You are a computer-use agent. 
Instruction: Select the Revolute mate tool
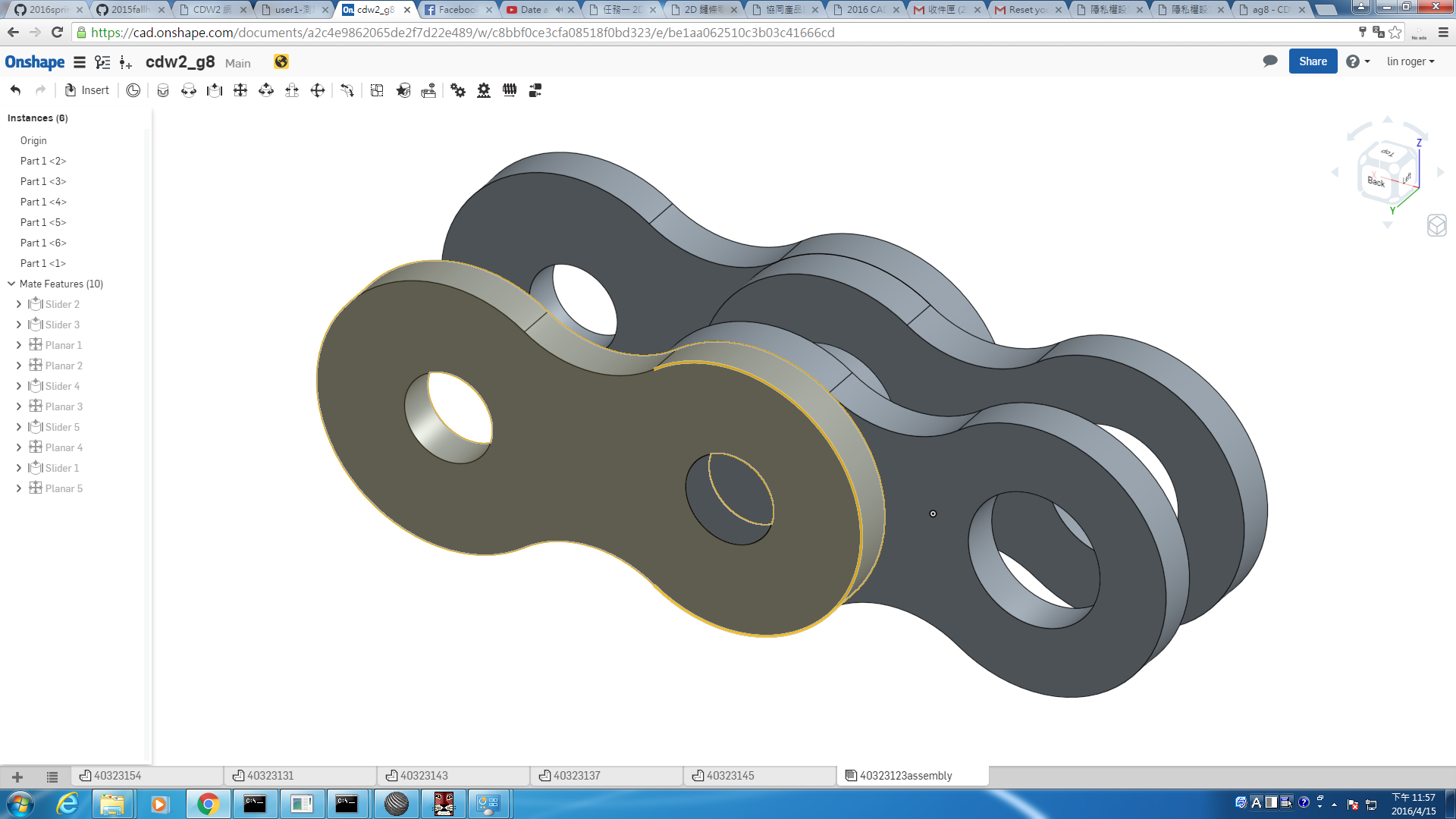[189, 90]
